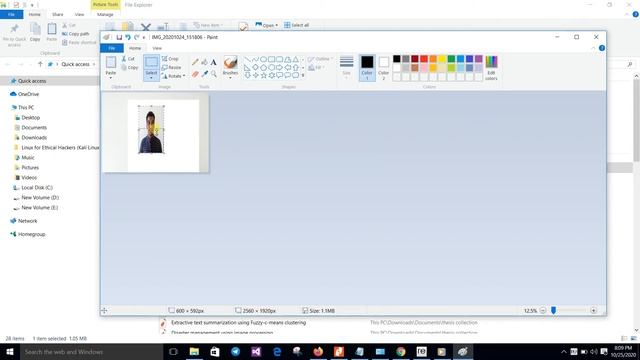Choose the Fill with color bucket tool
The height and width of the screenshot is (360, 640).
[x=204, y=62]
